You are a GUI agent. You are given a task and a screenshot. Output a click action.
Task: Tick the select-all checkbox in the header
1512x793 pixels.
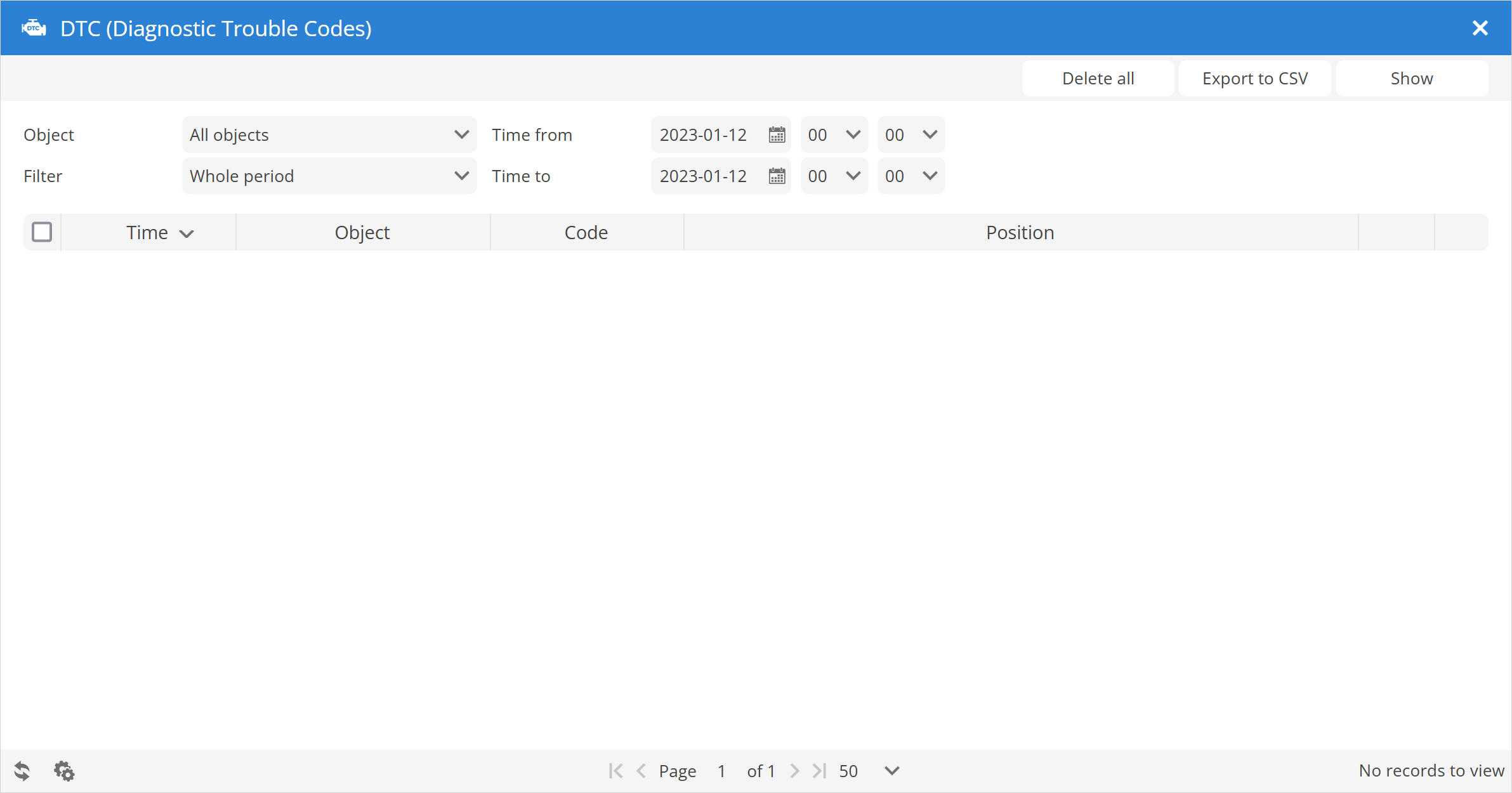[x=42, y=232]
